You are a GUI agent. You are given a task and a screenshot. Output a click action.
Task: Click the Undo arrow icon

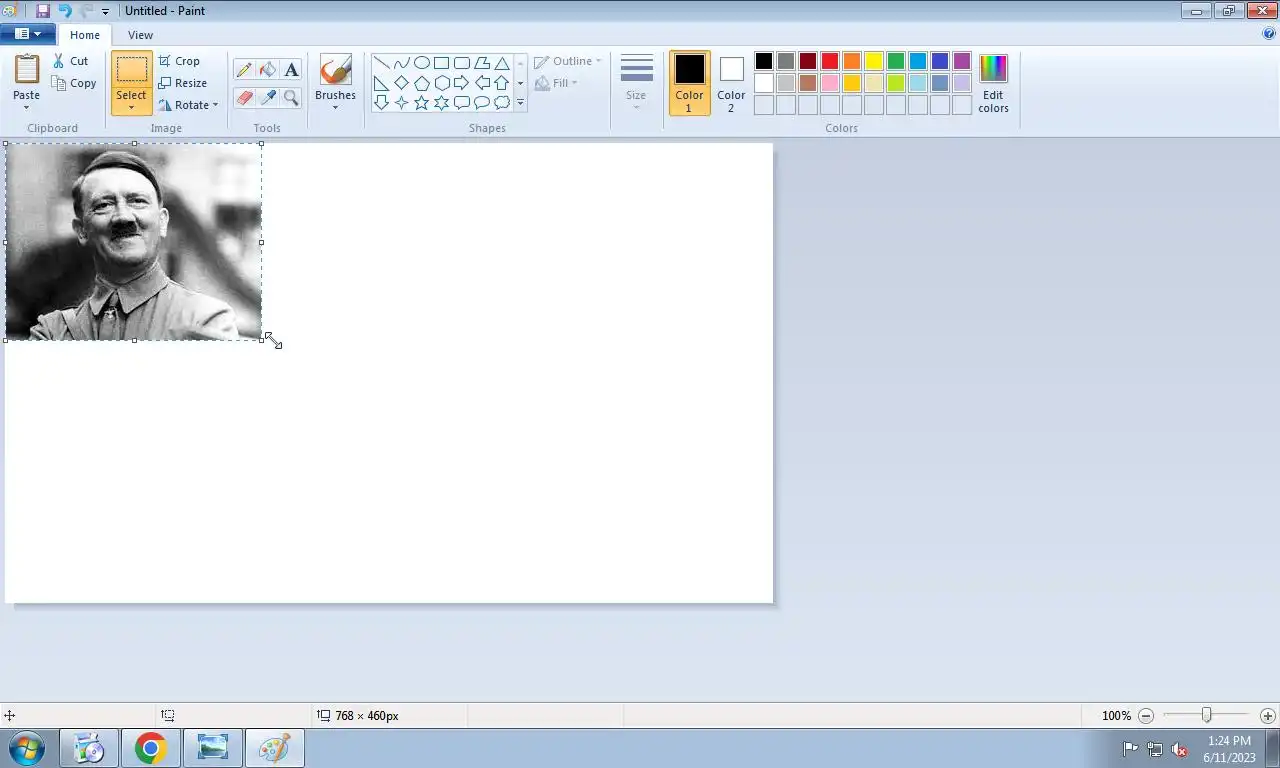[x=65, y=11]
